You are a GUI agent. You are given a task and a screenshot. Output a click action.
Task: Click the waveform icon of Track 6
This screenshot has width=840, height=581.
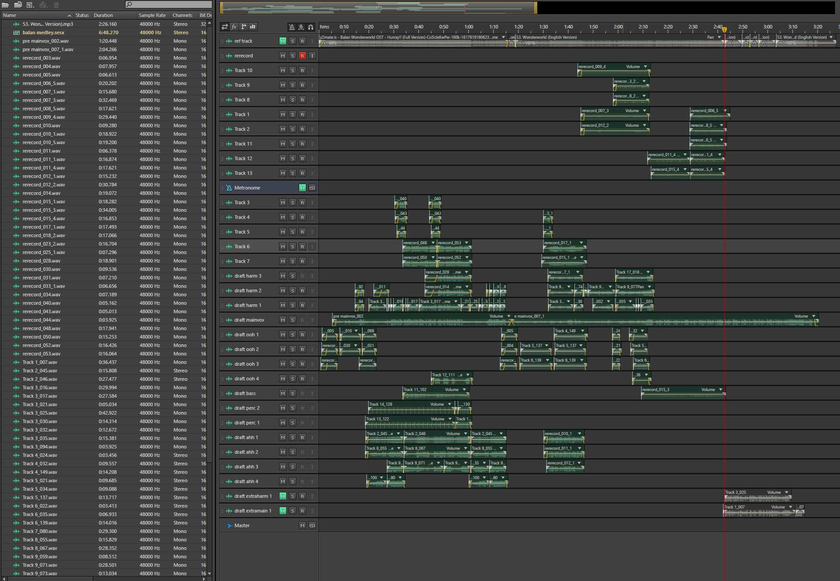(229, 246)
